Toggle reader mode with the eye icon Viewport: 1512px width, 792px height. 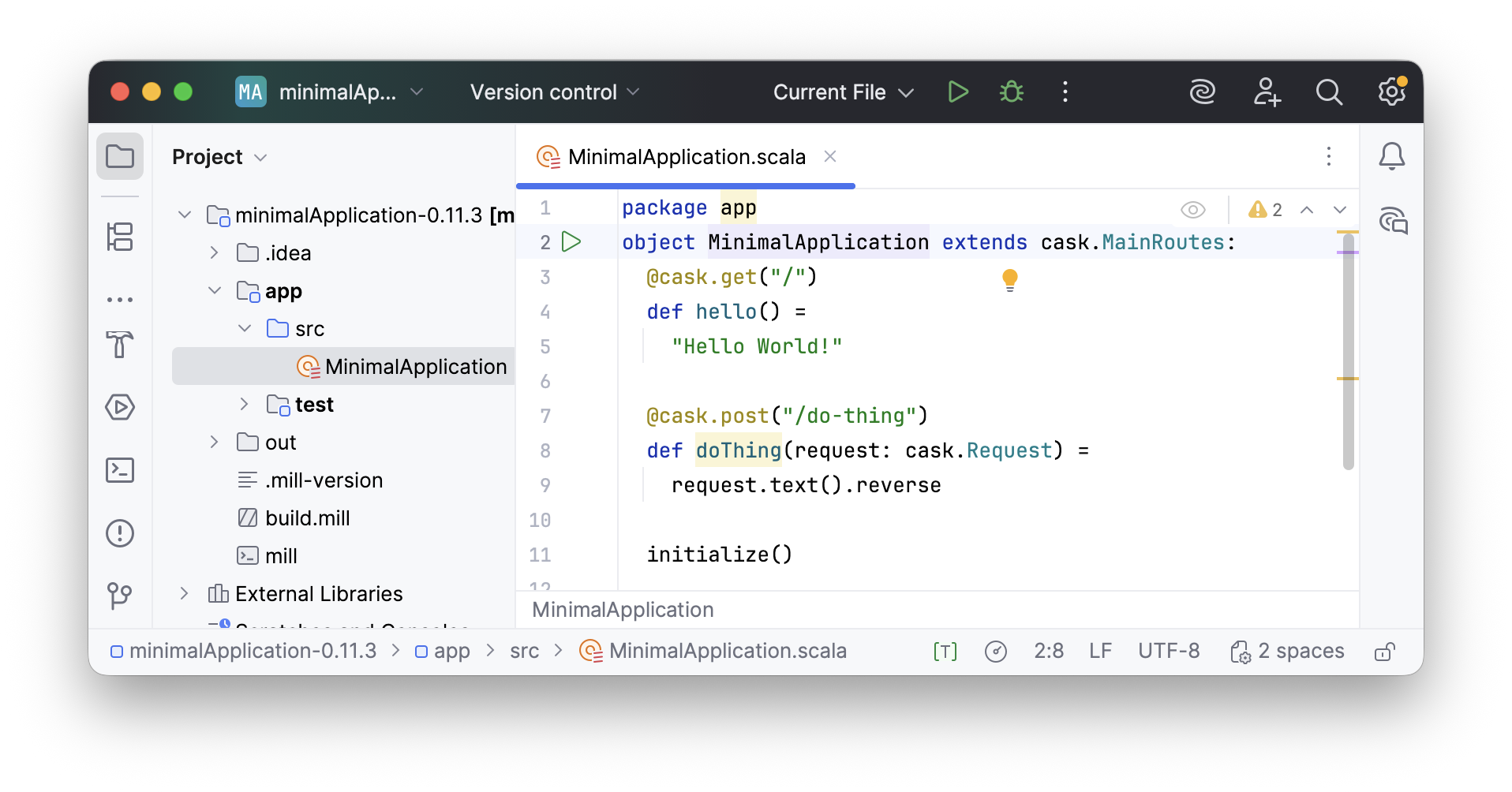[x=1192, y=210]
